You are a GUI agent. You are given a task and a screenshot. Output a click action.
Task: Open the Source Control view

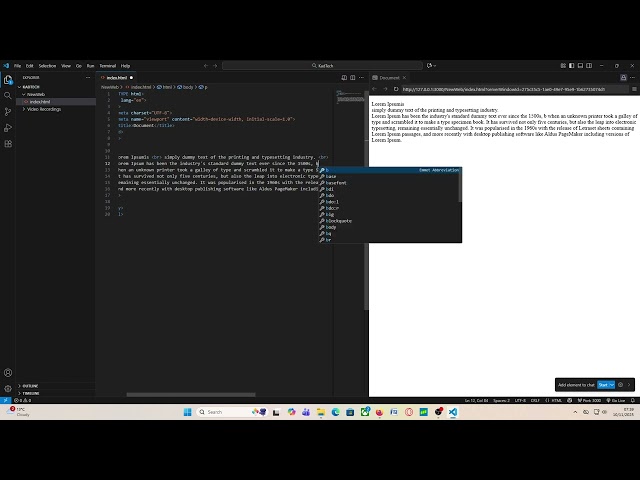click(x=8, y=111)
